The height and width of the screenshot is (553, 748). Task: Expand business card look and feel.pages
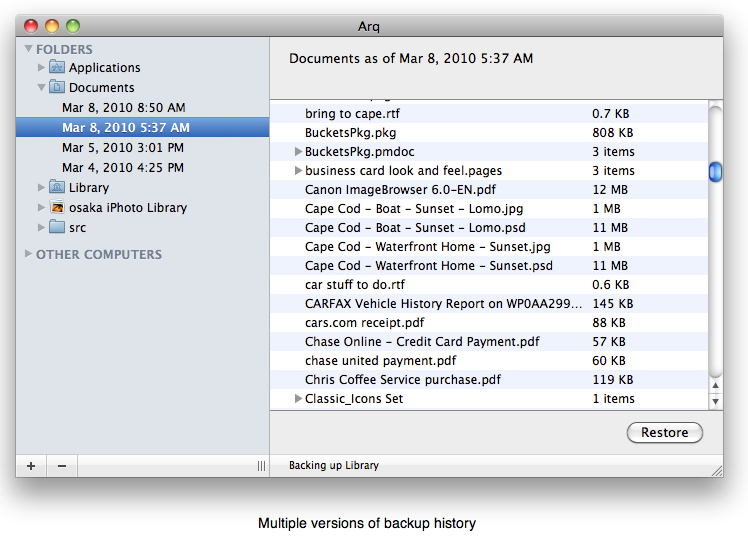pos(298,170)
